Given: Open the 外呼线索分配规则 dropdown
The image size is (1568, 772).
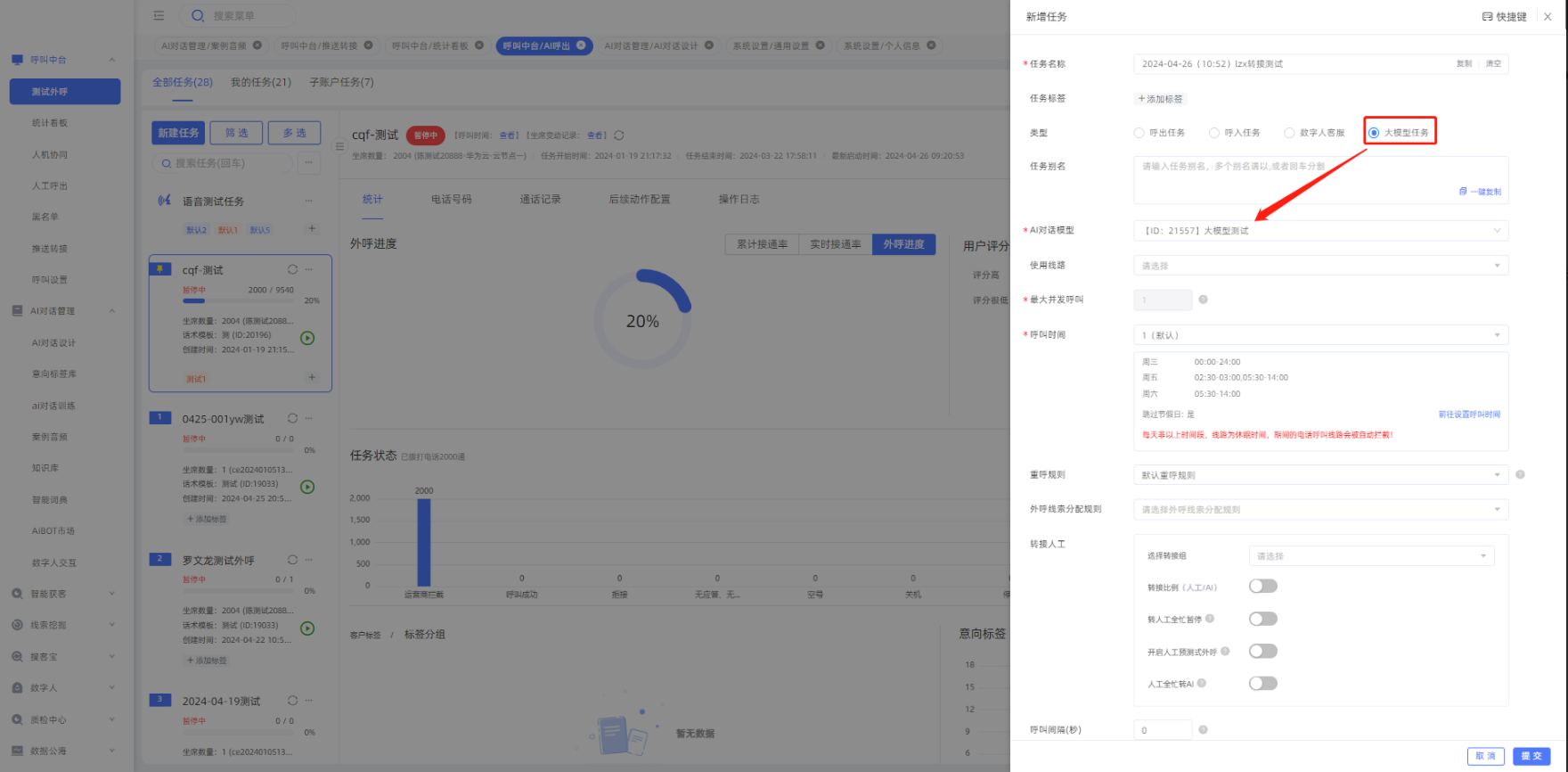Looking at the screenshot, I should pos(1320,510).
